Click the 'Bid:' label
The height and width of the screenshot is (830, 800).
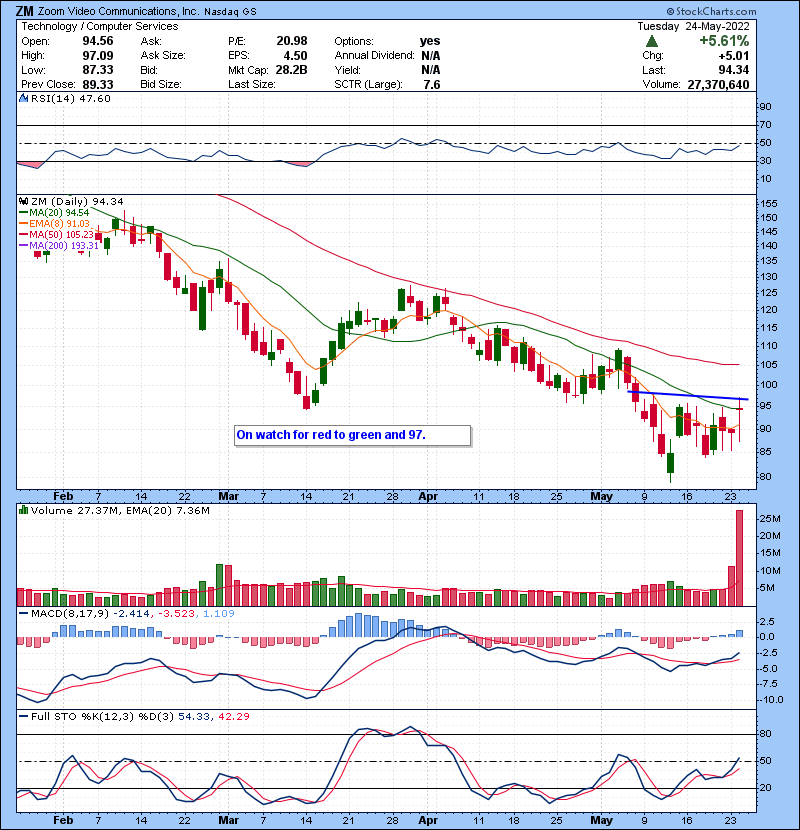click(149, 70)
